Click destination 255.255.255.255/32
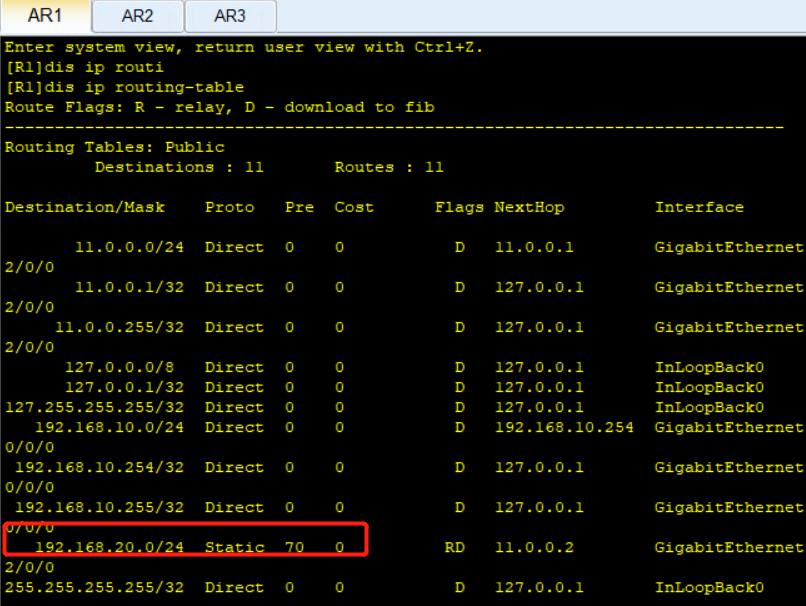 click(x=95, y=588)
